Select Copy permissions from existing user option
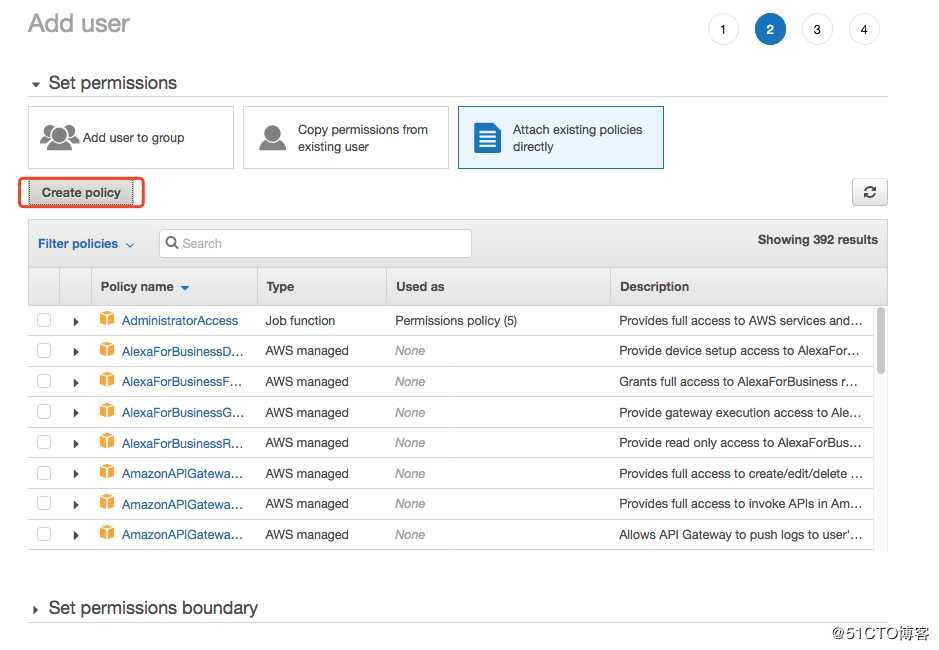The height and width of the screenshot is (650, 939). (346, 138)
